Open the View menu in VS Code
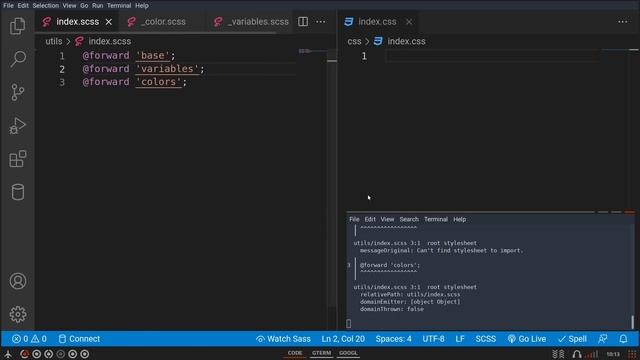The width and height of the screenshot is (640, 360). [69, 5]
